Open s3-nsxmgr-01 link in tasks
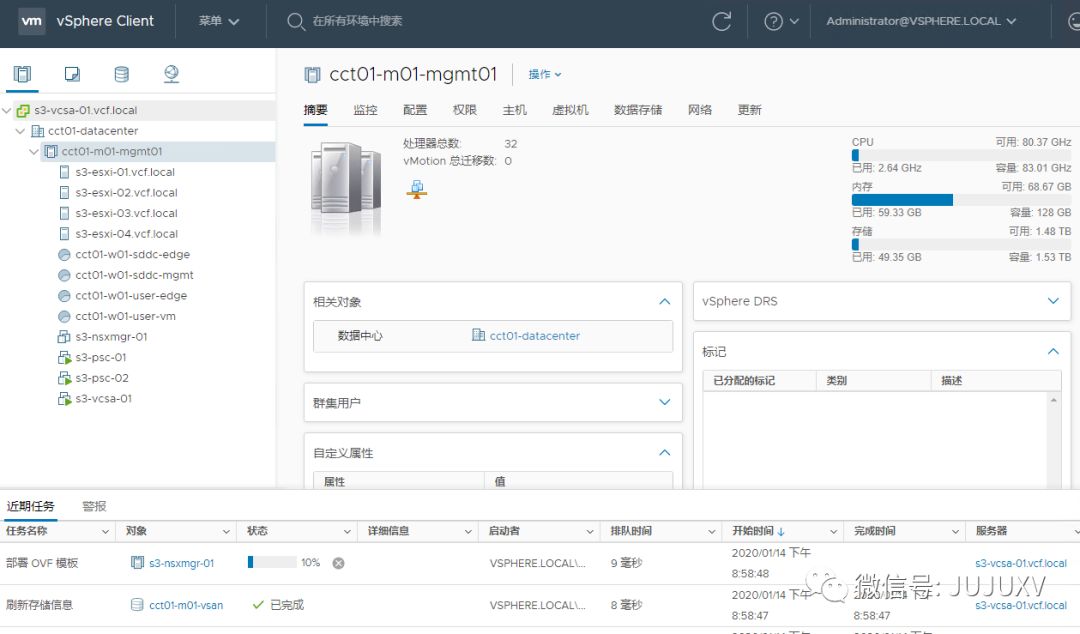Image resolution: width=1080 pixels, height=634 pixels. (181, 563)
